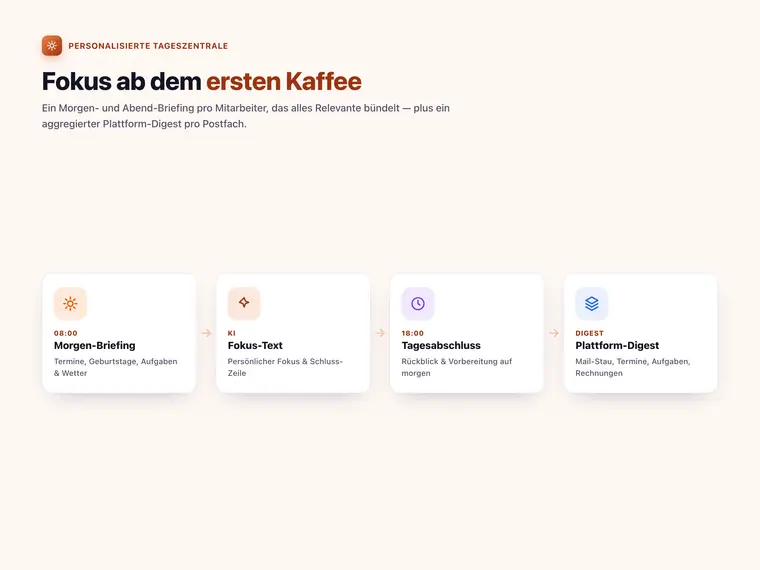
Task: Click 'Mail-Stau, Termine, Aufgaben, Rechnungen' description
Action: click(x=633, y=367)
